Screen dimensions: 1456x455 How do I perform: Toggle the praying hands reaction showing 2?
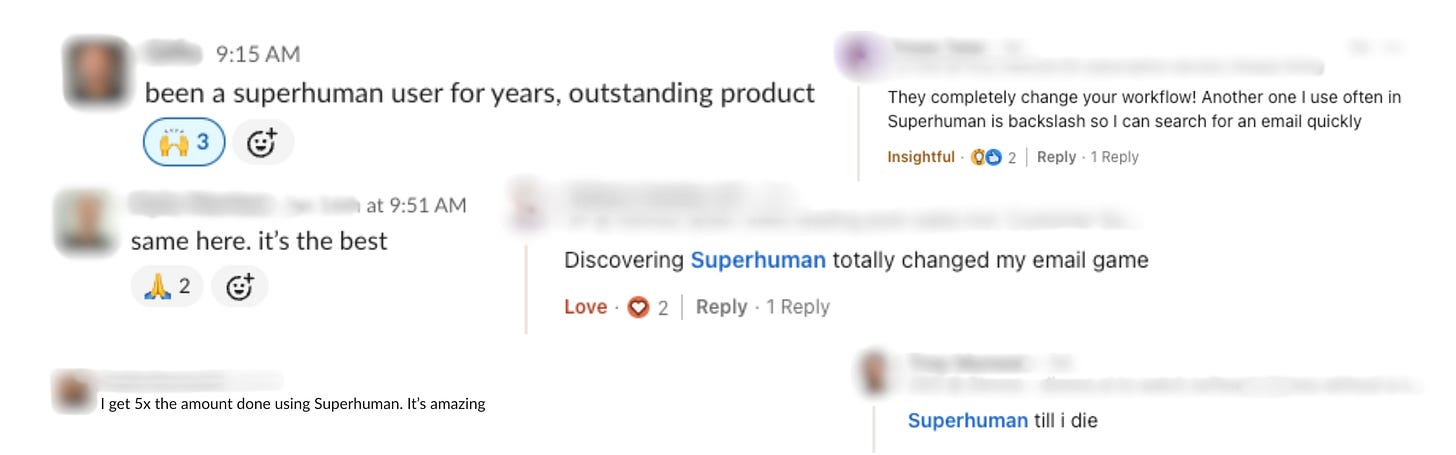166,287
